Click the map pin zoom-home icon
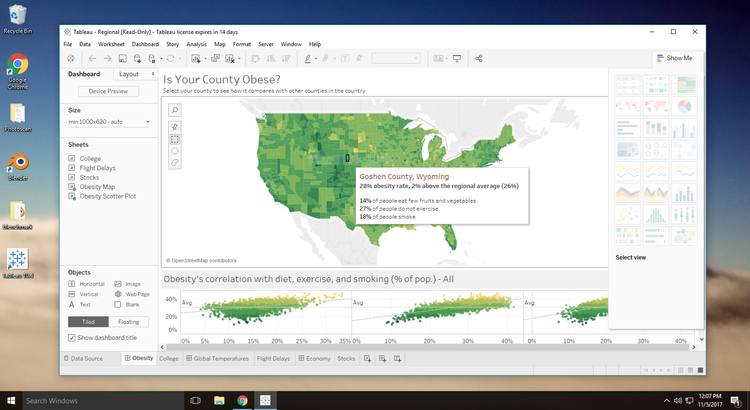Image resolution: width=750 pixels, height=410 pixels. coord(175,127)
